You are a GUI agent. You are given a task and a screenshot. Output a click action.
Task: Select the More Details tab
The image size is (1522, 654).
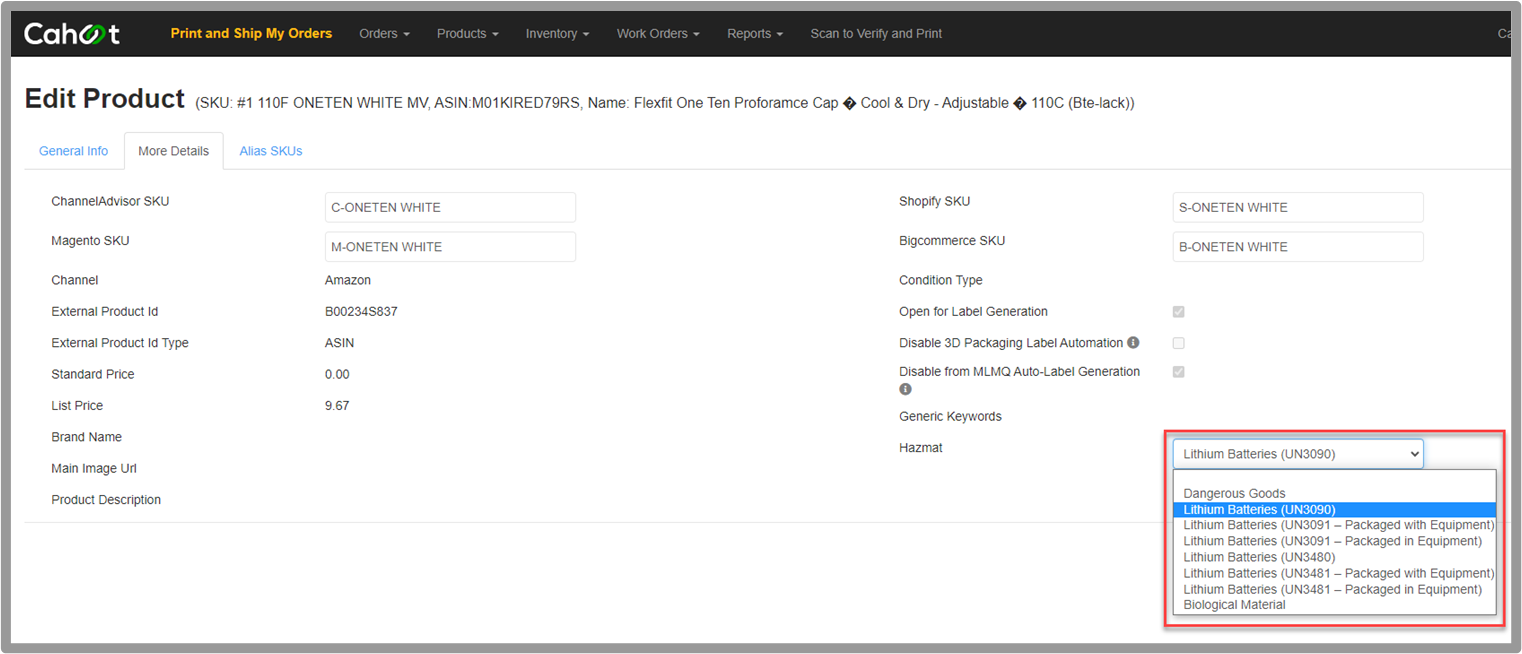174,151
